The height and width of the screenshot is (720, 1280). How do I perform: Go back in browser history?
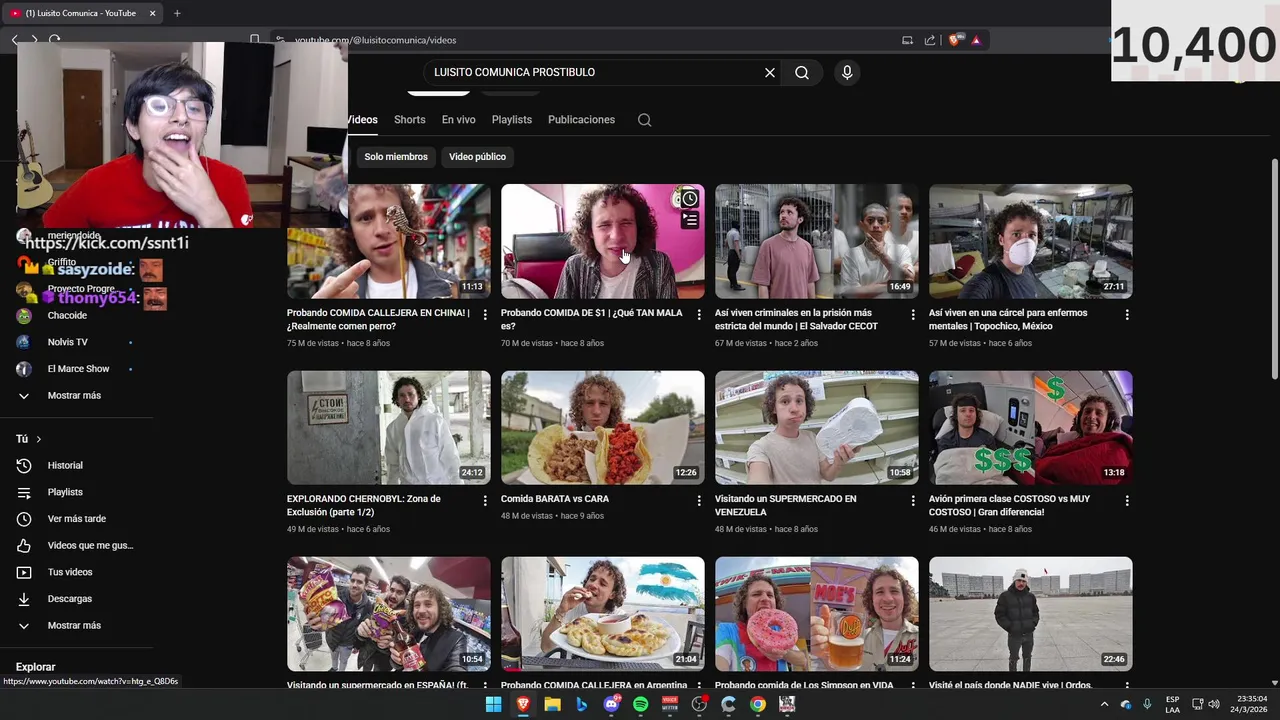pos(15,40)
